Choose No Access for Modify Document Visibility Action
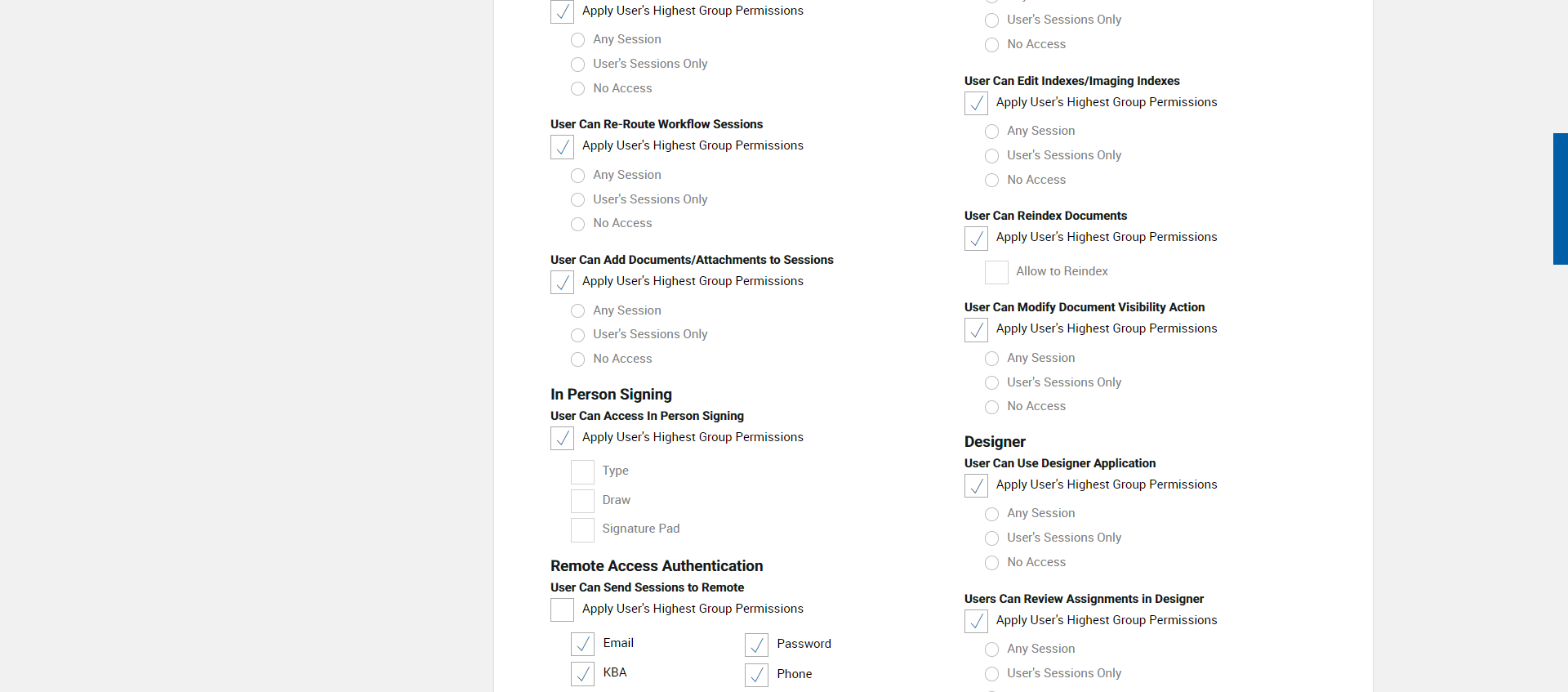Image resolution: width=1568 pixels, height=692 pixels. pyautogui.click(x=992, y=408)
